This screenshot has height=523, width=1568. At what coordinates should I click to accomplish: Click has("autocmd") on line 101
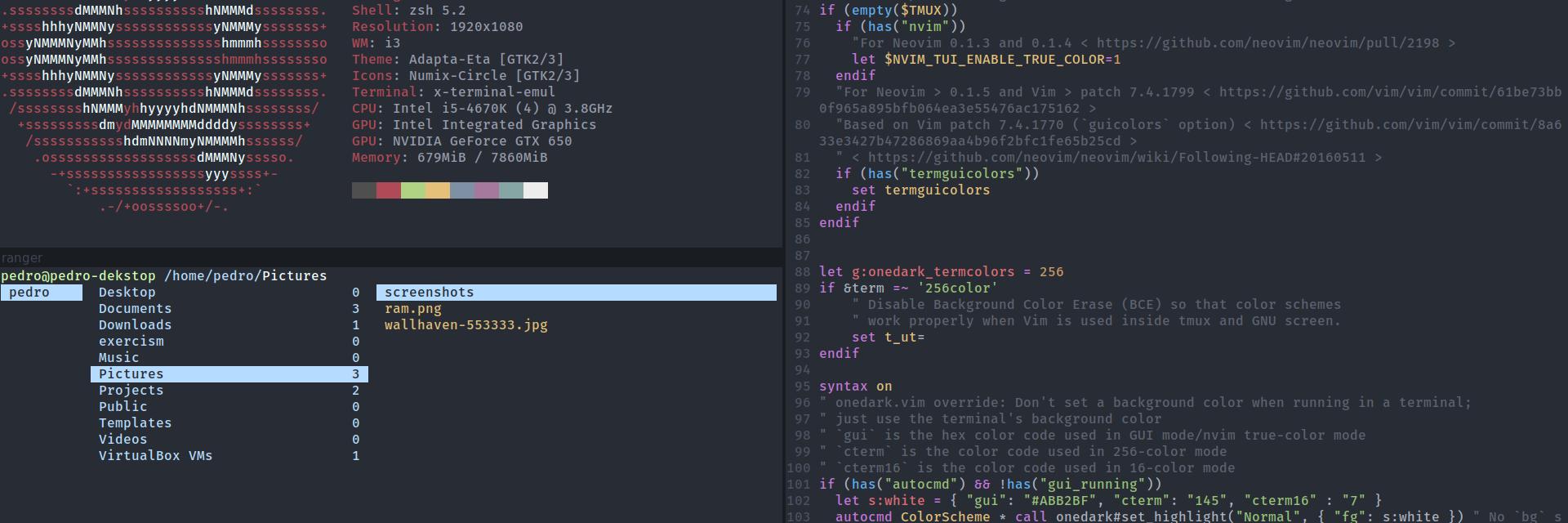coord(904,485)
